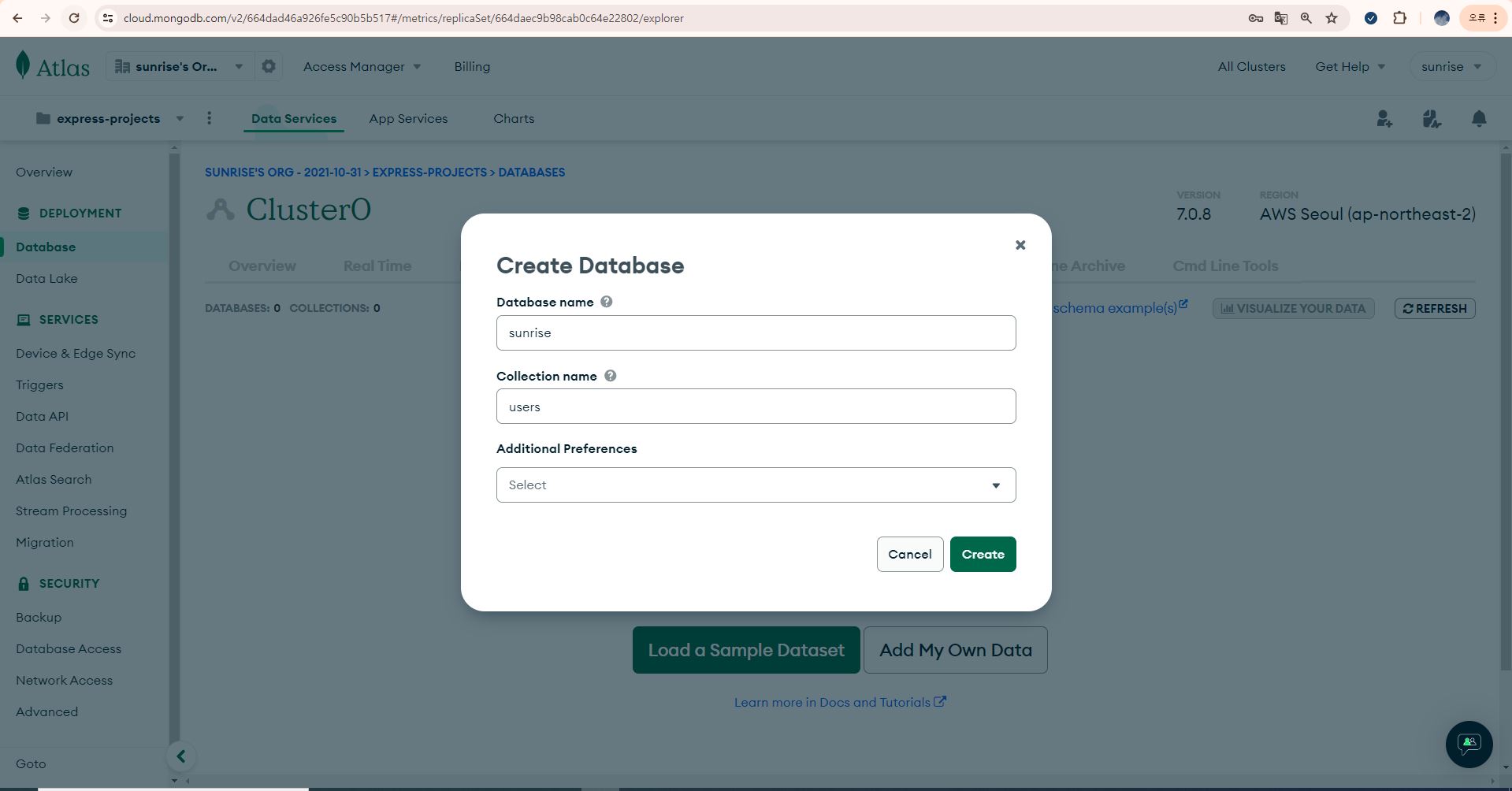The width and height of the screenshot is (1512, 791).
Task: Focus the Collection name input field
Action: click(756, 406)
